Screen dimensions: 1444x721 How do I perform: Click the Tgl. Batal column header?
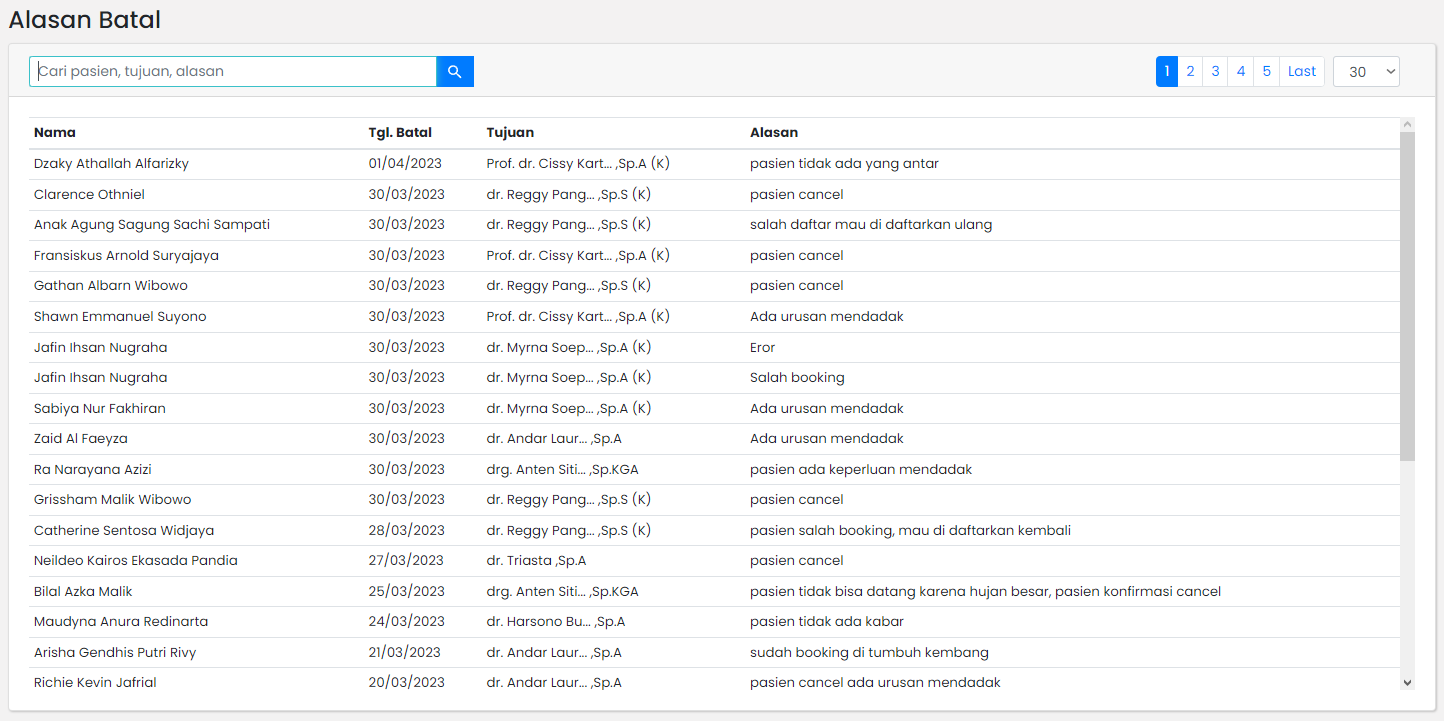(400, 132)
